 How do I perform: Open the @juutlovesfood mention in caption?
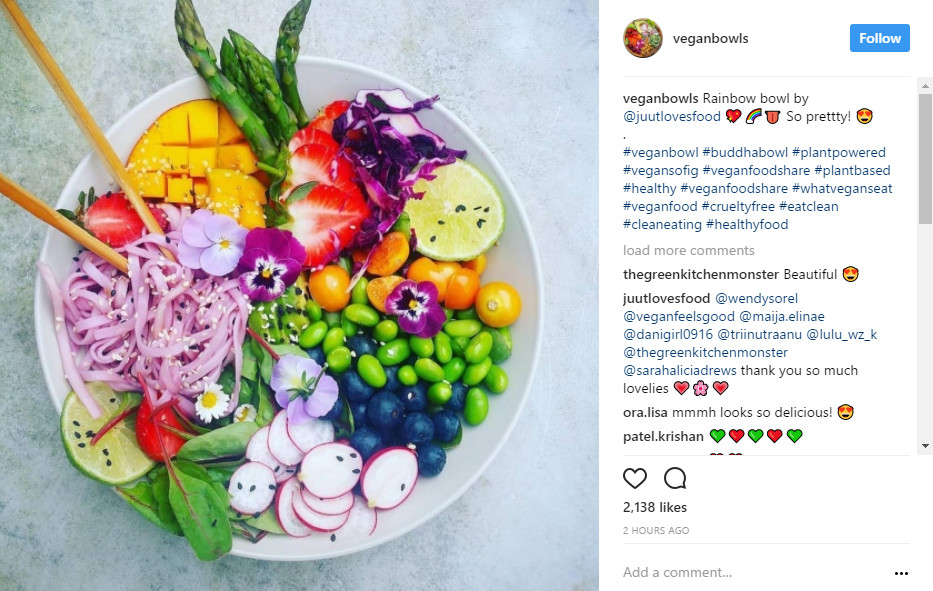click(x=672, y=117)
